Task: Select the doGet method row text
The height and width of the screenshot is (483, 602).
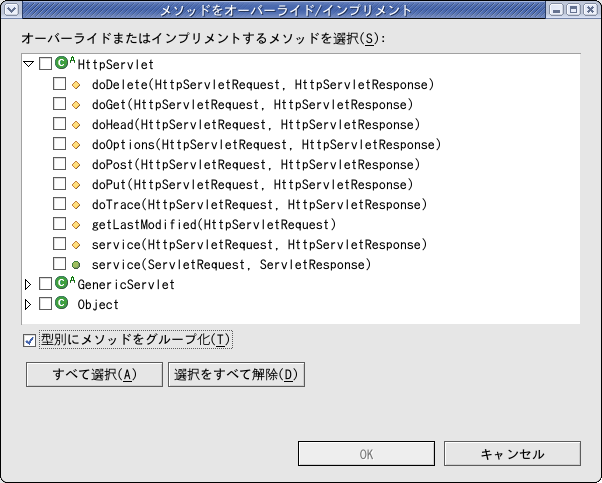Action: tap(253, 104)
